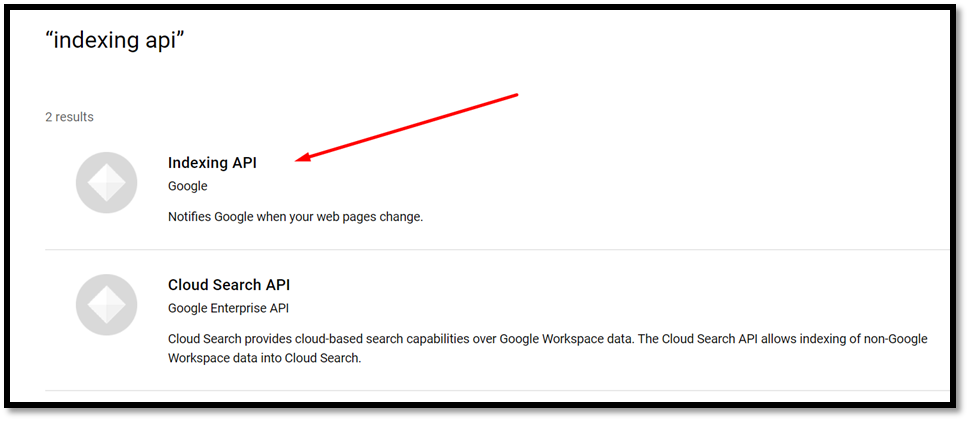Click the 'Workspace data into Cloud Search.' text line

point(264,358)
